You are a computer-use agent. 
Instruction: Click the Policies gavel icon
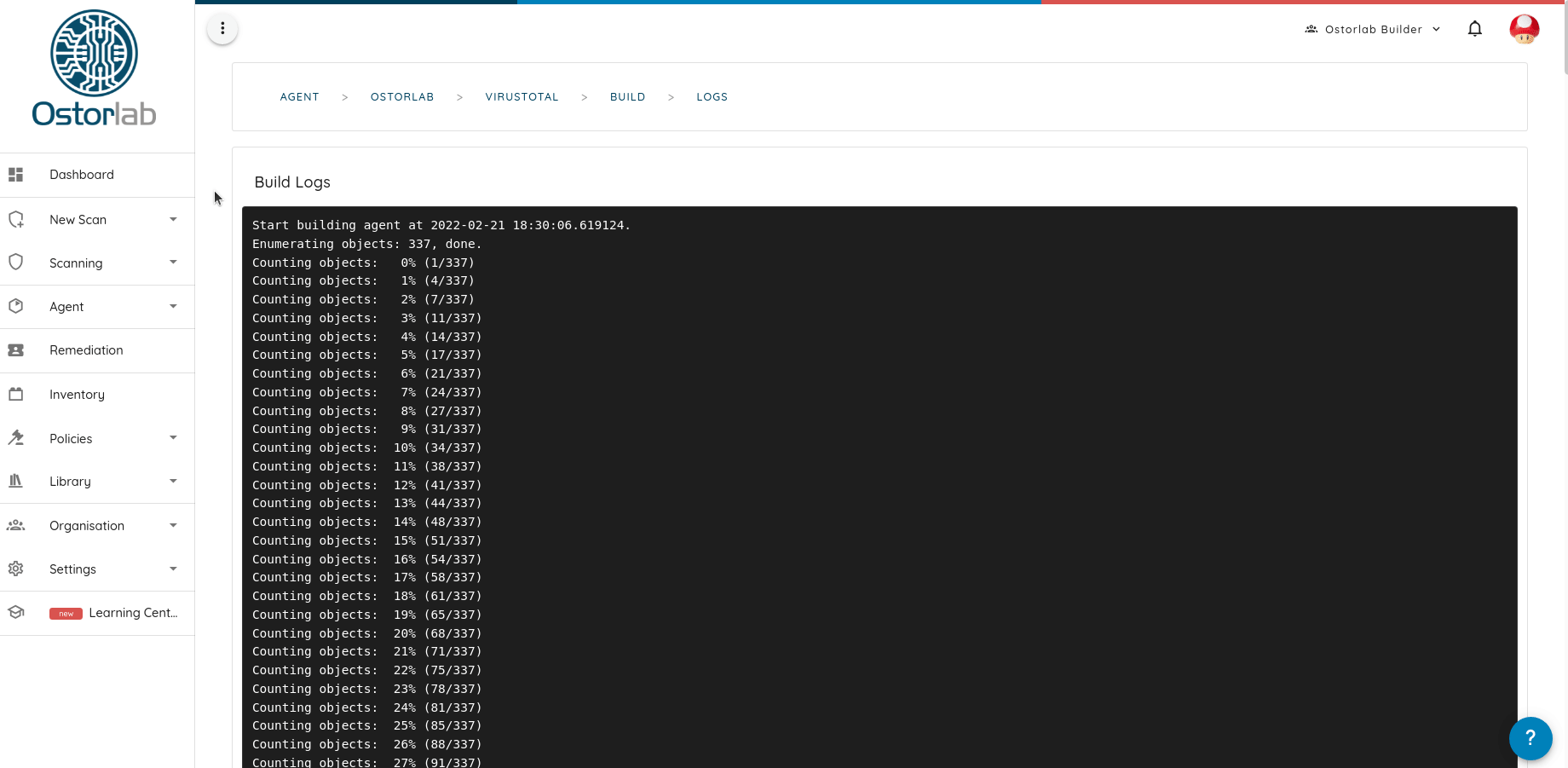coord(15,438)
